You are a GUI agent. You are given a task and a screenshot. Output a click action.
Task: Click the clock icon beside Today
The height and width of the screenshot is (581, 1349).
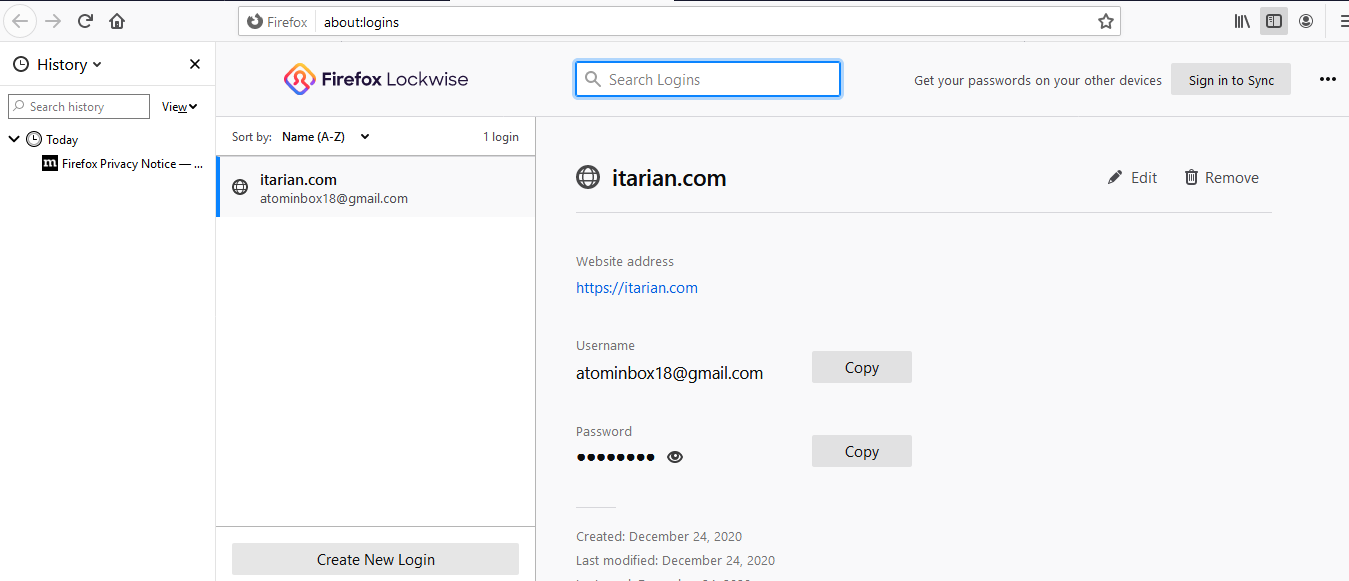34,139
